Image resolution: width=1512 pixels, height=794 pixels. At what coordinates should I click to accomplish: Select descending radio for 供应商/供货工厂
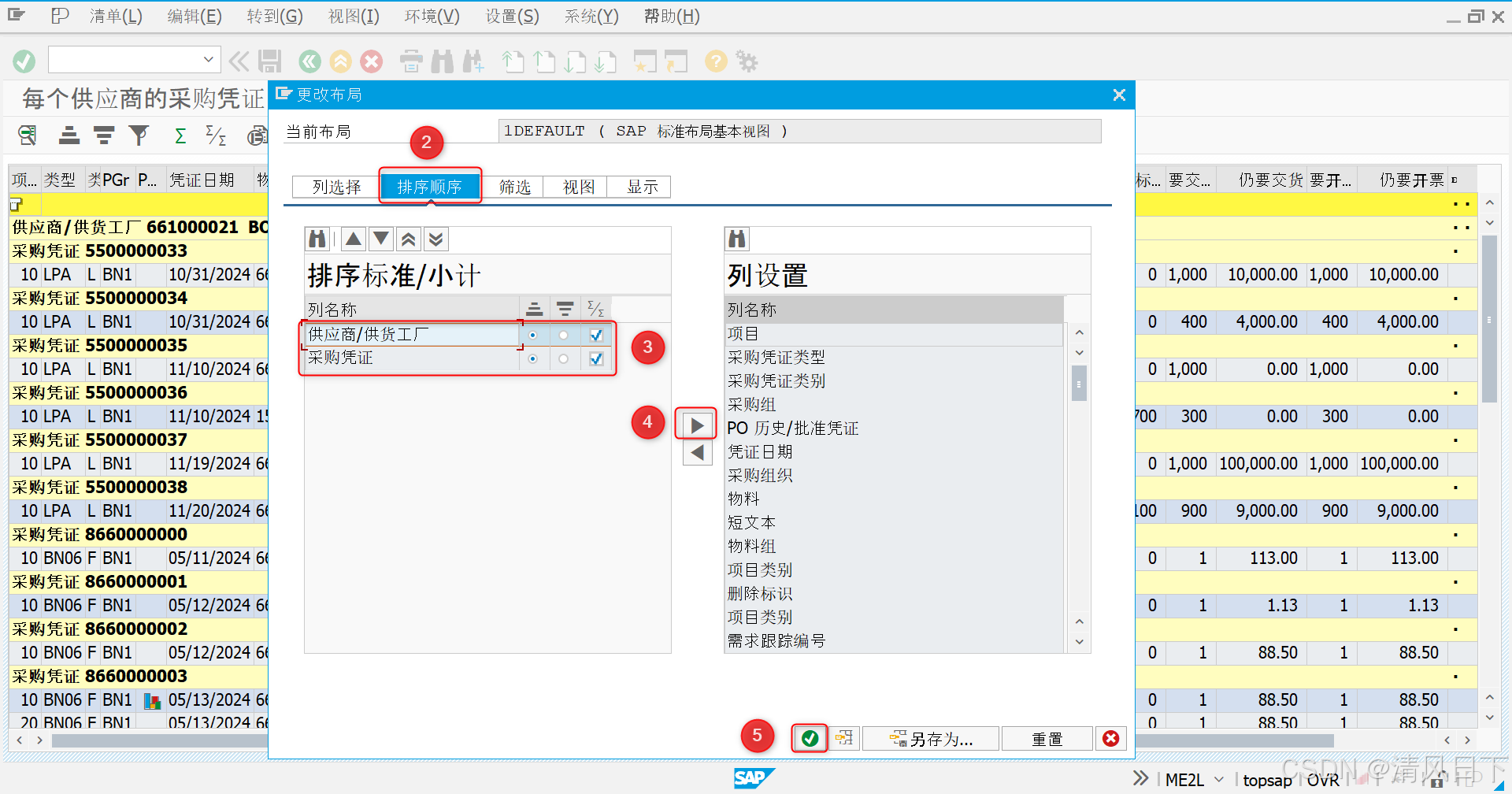click(563, 335)
